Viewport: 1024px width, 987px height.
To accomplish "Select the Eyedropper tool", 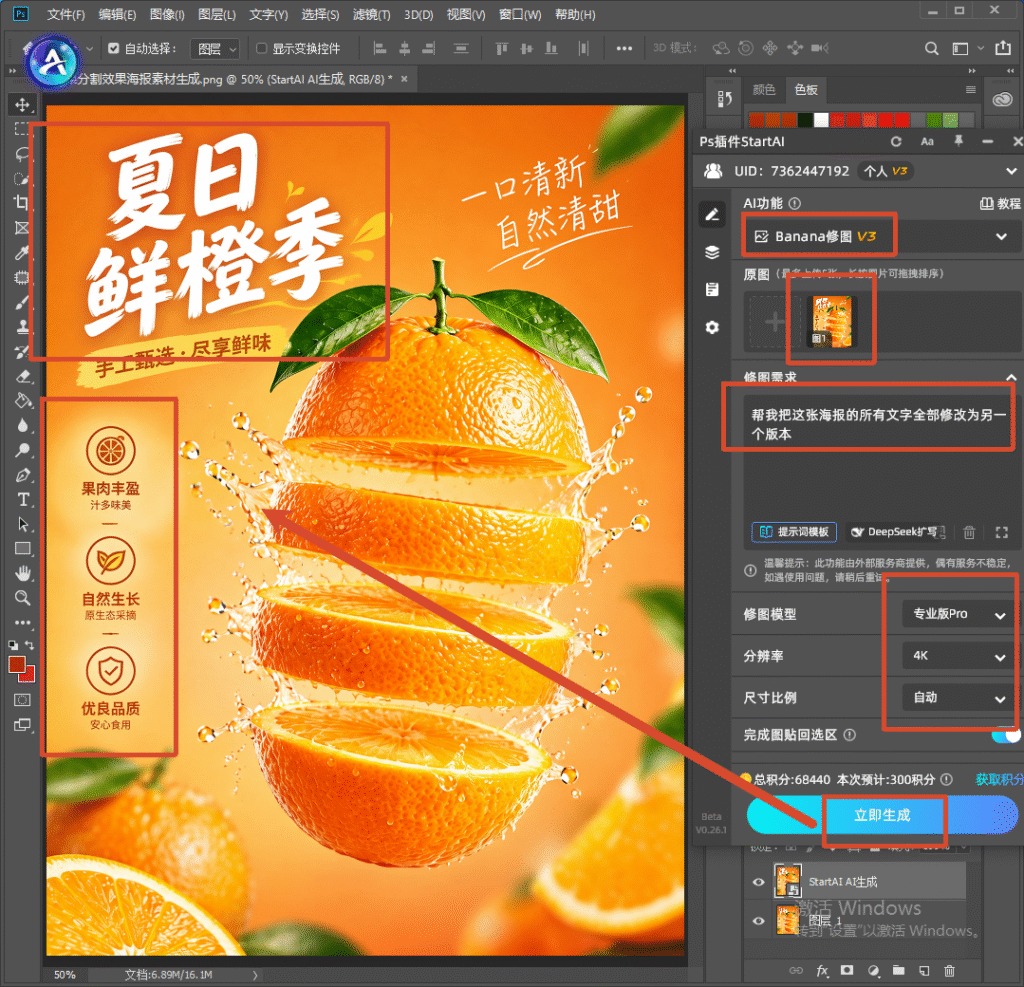I will point(22,253).
